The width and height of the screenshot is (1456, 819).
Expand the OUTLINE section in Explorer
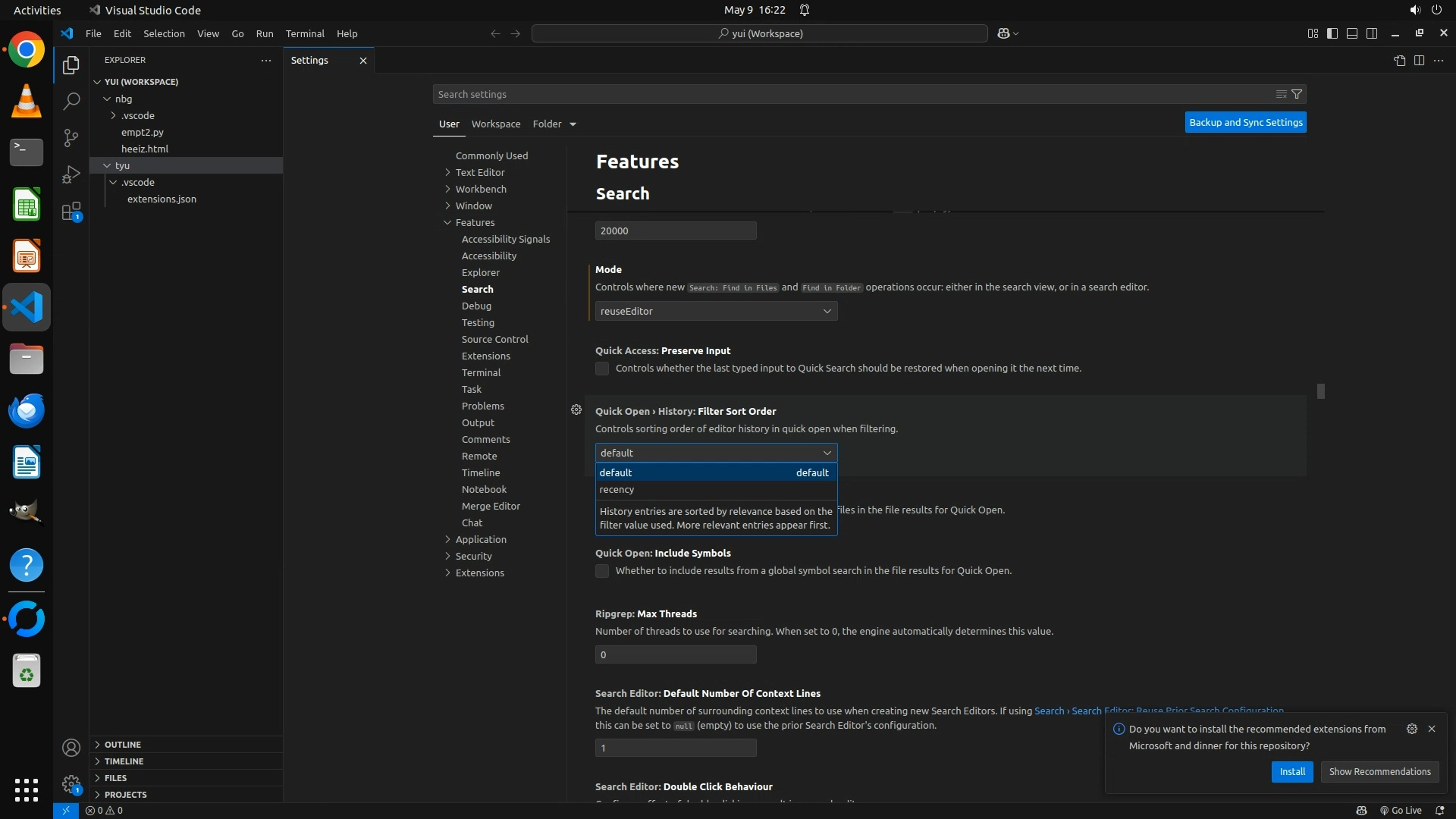tap(122, 745)
